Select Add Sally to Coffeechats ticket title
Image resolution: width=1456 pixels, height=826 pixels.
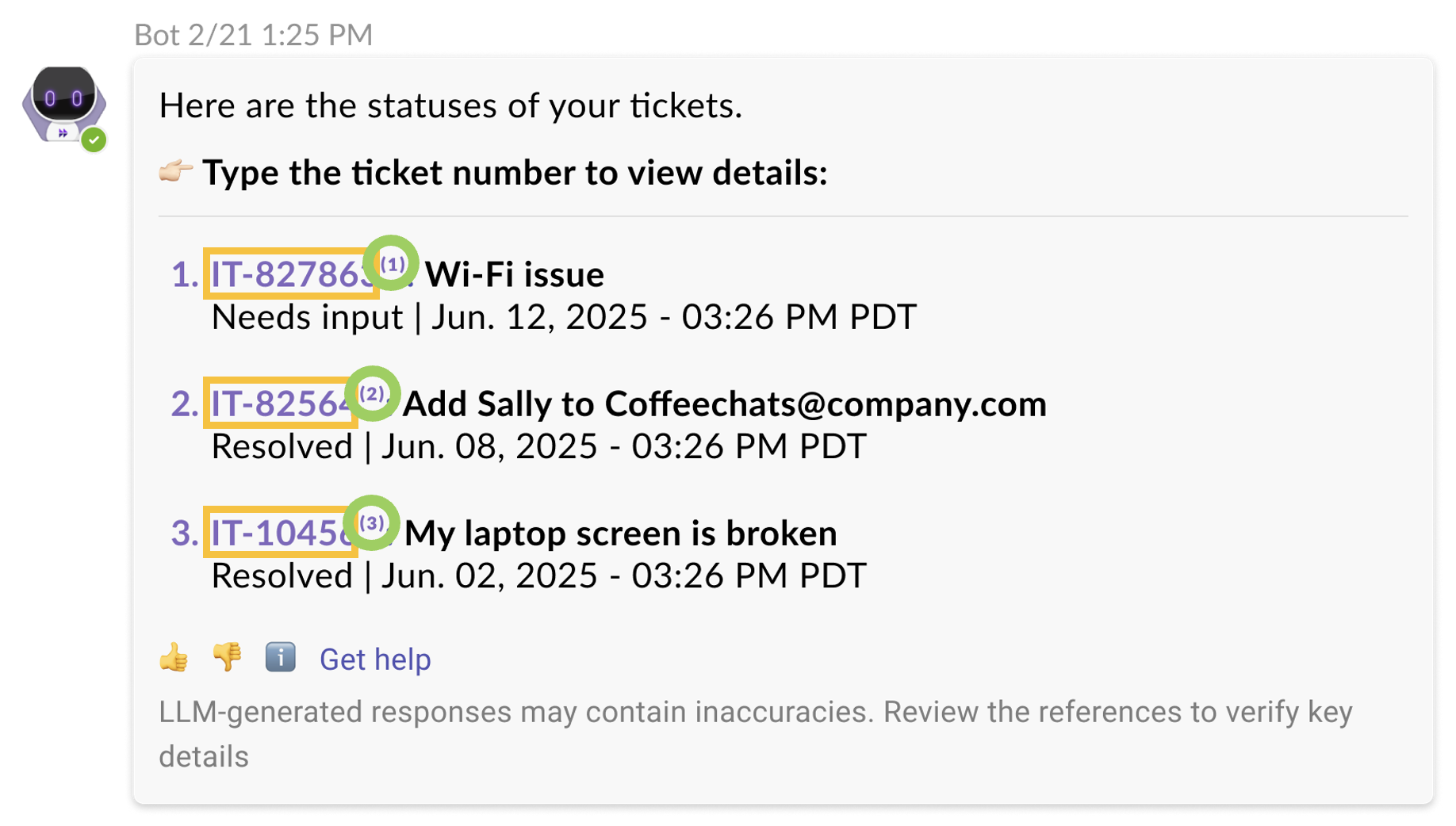[x=725, y=404]
